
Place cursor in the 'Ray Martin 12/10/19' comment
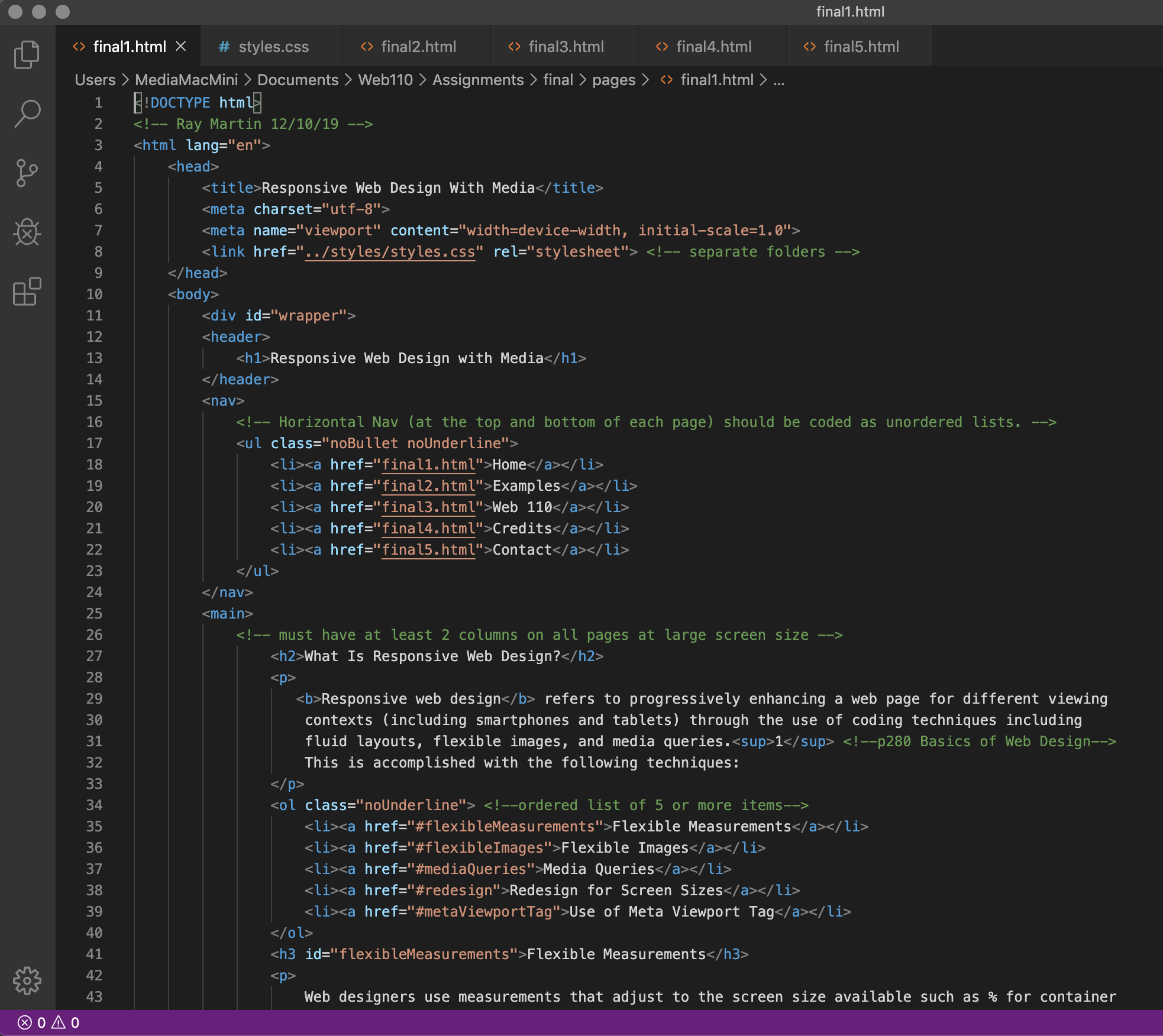coord(257,124)
